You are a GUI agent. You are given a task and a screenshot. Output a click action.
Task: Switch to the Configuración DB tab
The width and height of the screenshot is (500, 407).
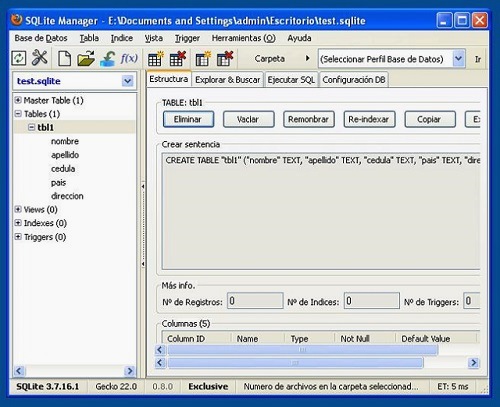click(x=354, y=80)
